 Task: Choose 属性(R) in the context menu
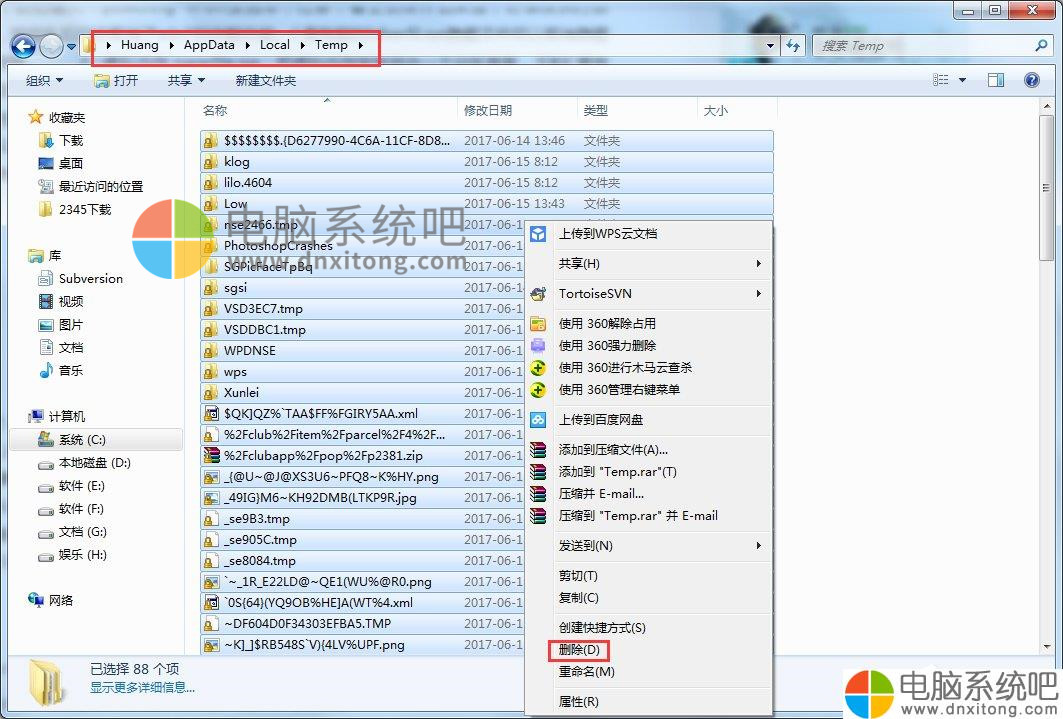578,702
